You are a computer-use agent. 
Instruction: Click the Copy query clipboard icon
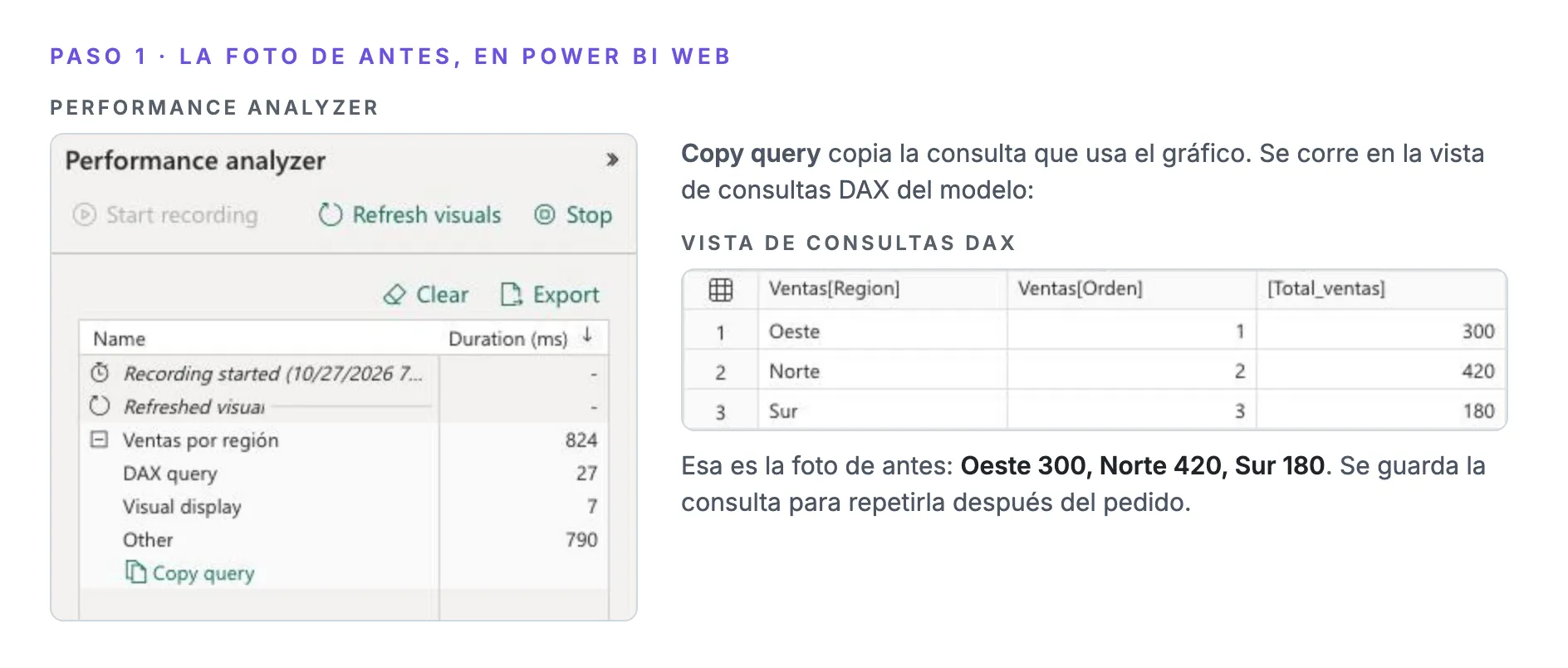135,572
